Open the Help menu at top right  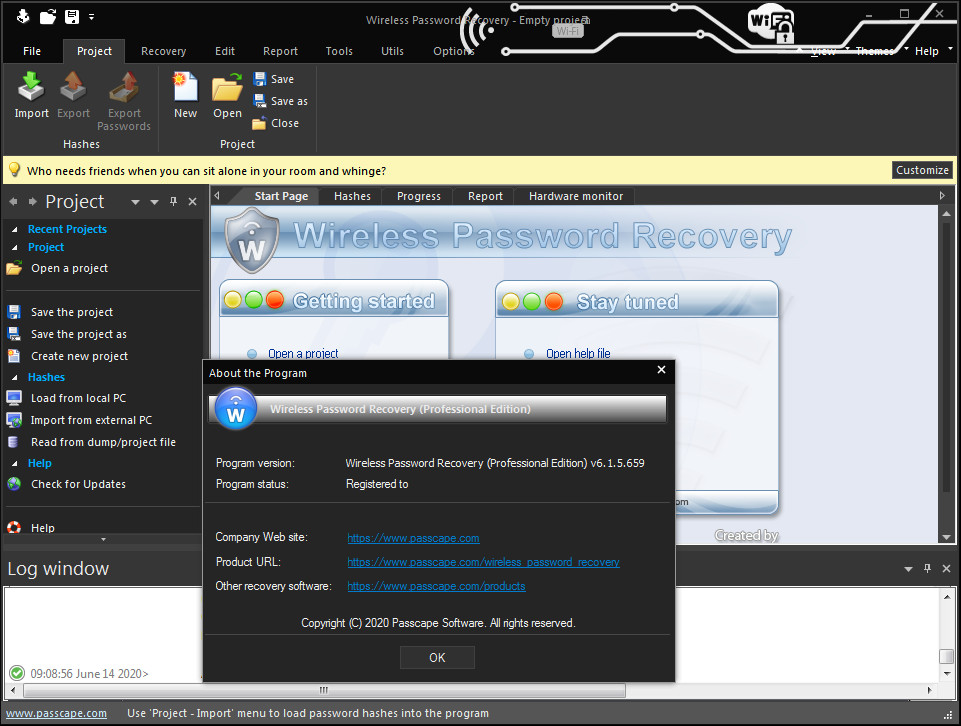927,51
